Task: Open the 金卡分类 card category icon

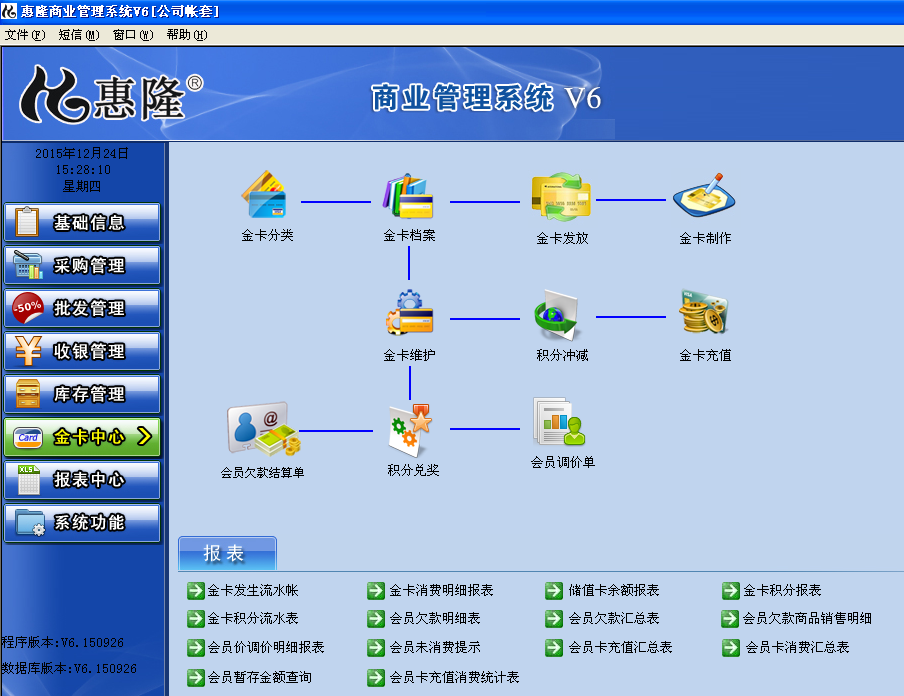Action: pos(265,194)
